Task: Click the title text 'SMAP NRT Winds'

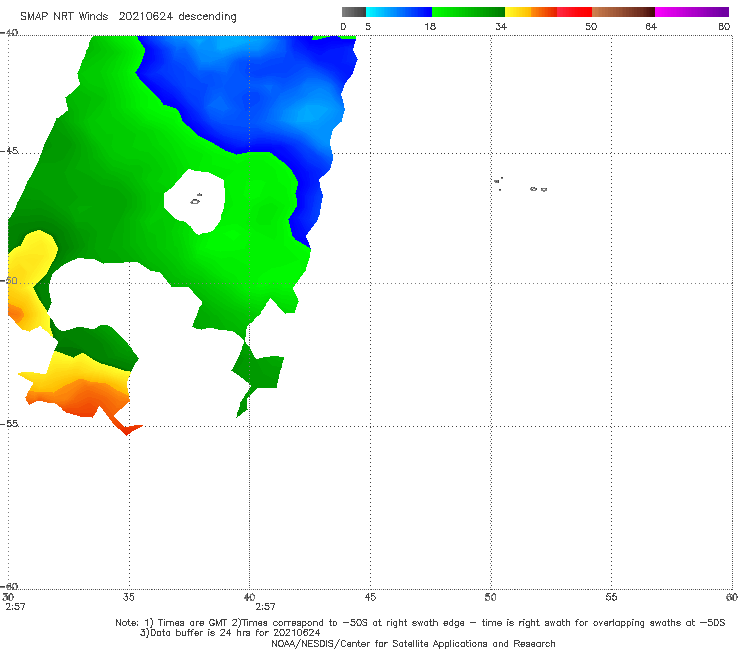Action: click(x=64, y=17)
